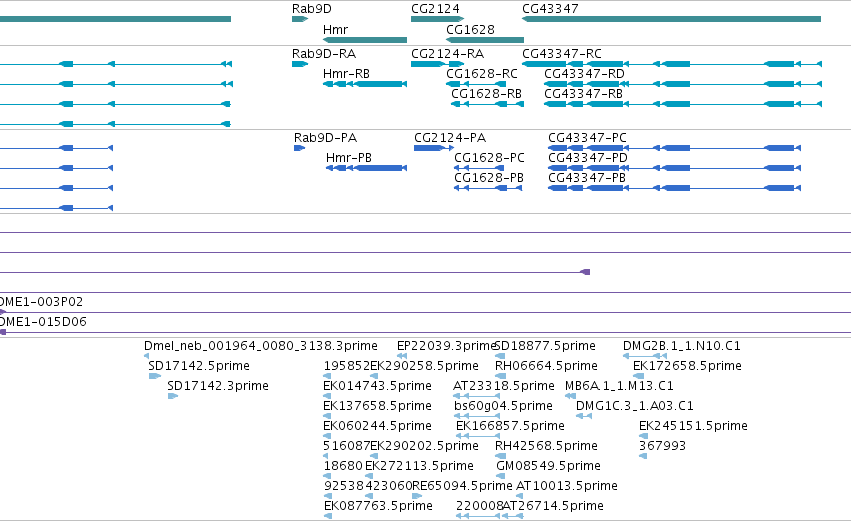Viewport: 851px width, 521px height.
Task: Select the CG43347-PD protein label
Action: point(588,158)
